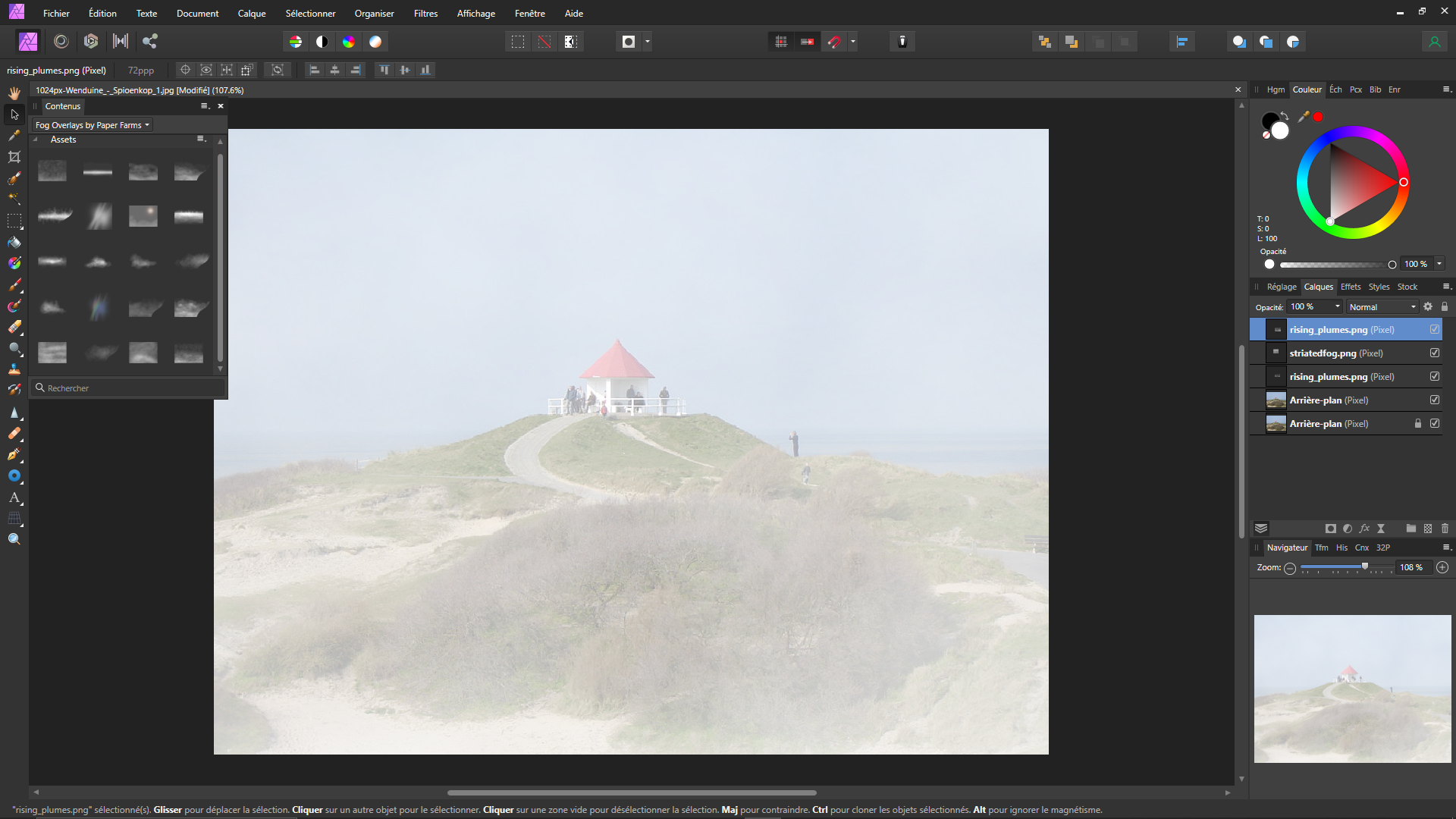Toggle visibility of locked Arrière-plan layer
Screen dimensions: 1456x819
click(x=1435, y=423)
